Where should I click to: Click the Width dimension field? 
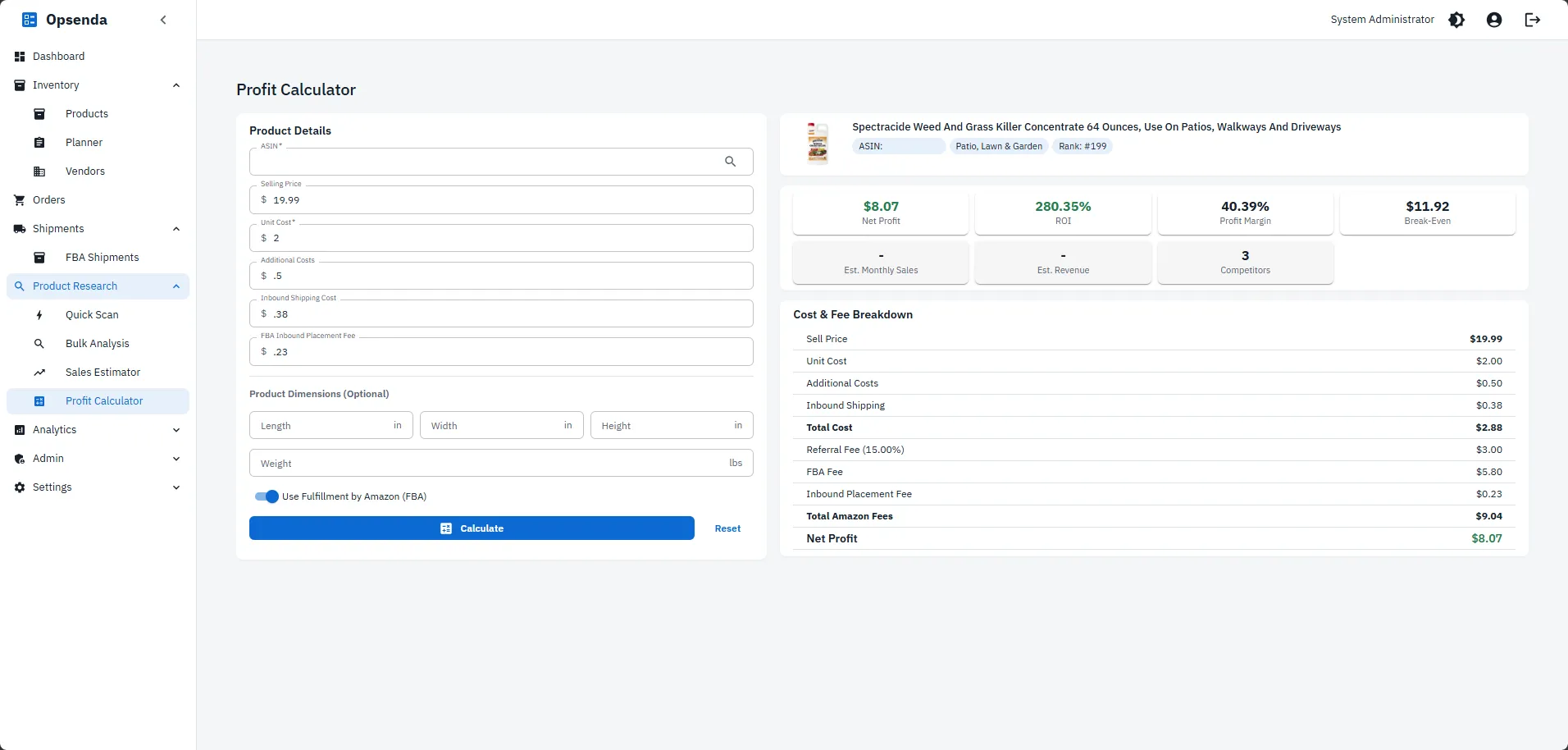point(501,426)
